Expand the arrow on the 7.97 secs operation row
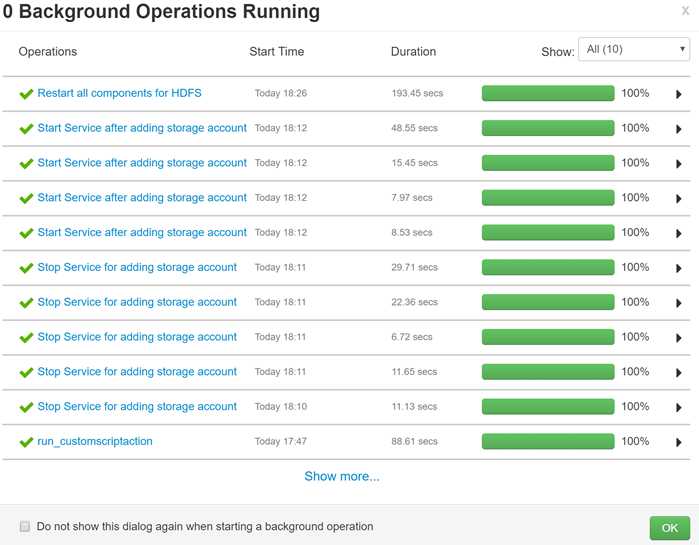Screen dimensions: 699x545 tap(678, 198)
